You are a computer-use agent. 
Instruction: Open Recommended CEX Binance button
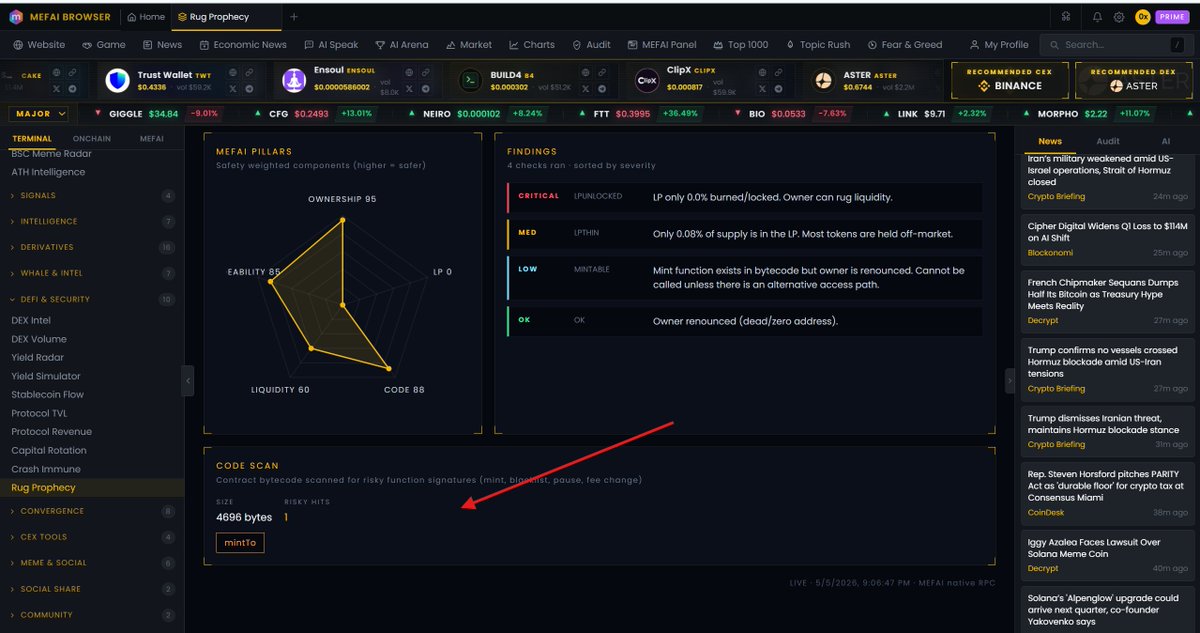(1010, 80)
